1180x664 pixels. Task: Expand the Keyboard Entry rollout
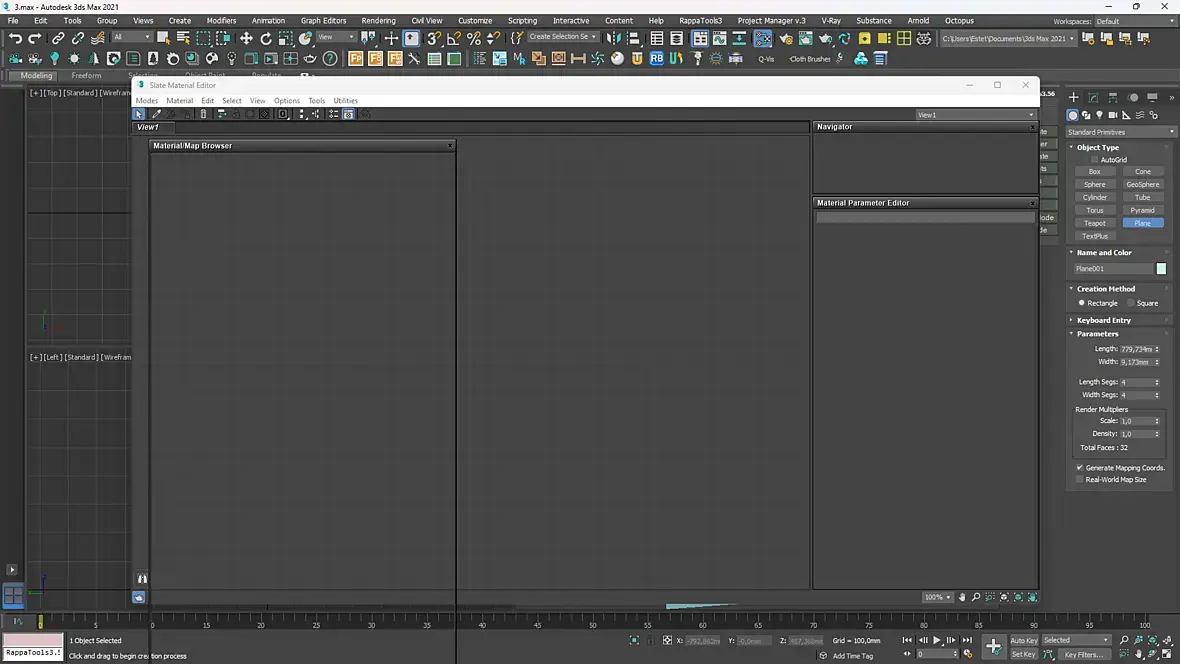click(x=1103, y=320)
